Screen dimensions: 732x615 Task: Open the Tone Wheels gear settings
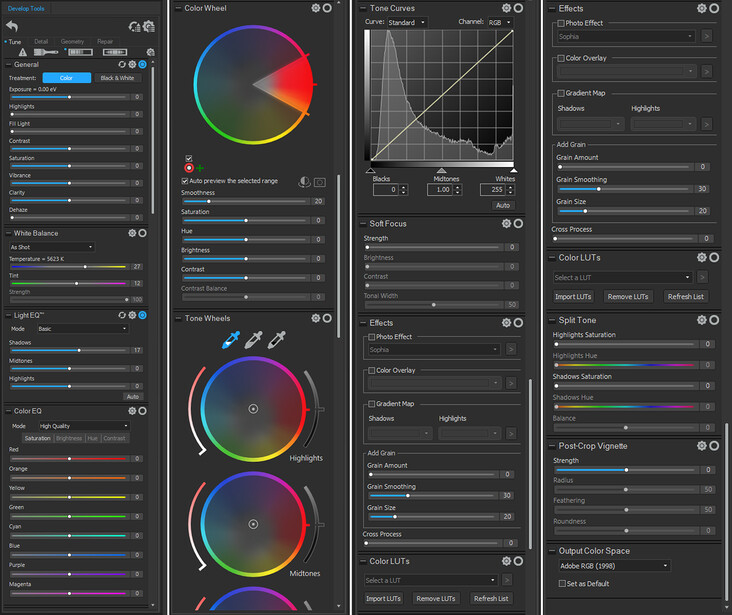[316, 318]
